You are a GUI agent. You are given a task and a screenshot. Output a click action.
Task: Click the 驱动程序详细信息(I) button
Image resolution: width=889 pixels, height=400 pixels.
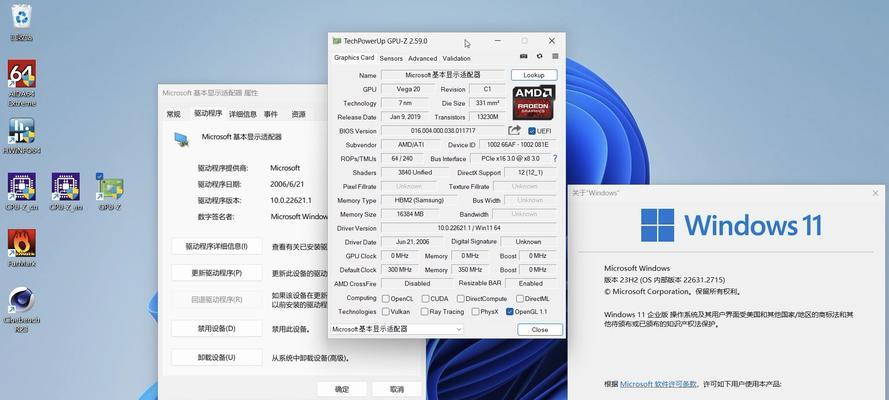point(217,246)
